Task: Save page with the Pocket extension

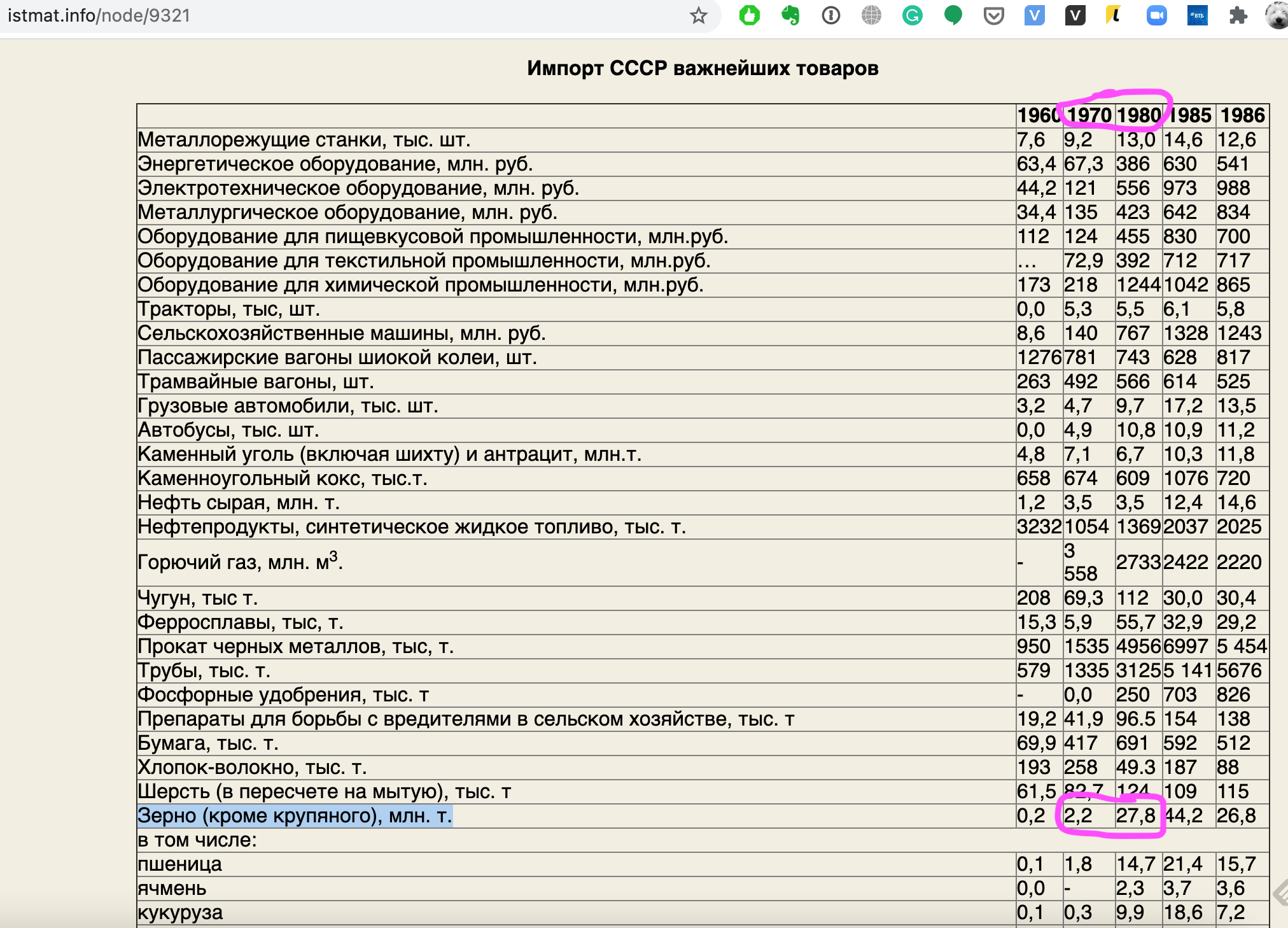Action: (993, 15)
